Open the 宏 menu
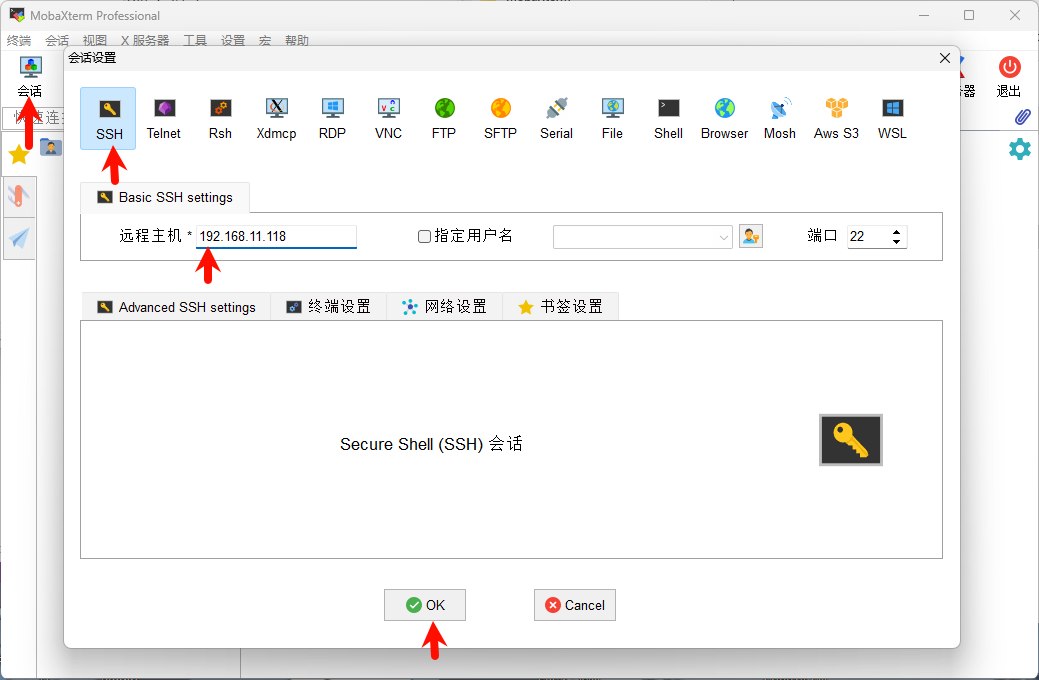The width and height of the screenshot is (1039, 680). (265, 40)
